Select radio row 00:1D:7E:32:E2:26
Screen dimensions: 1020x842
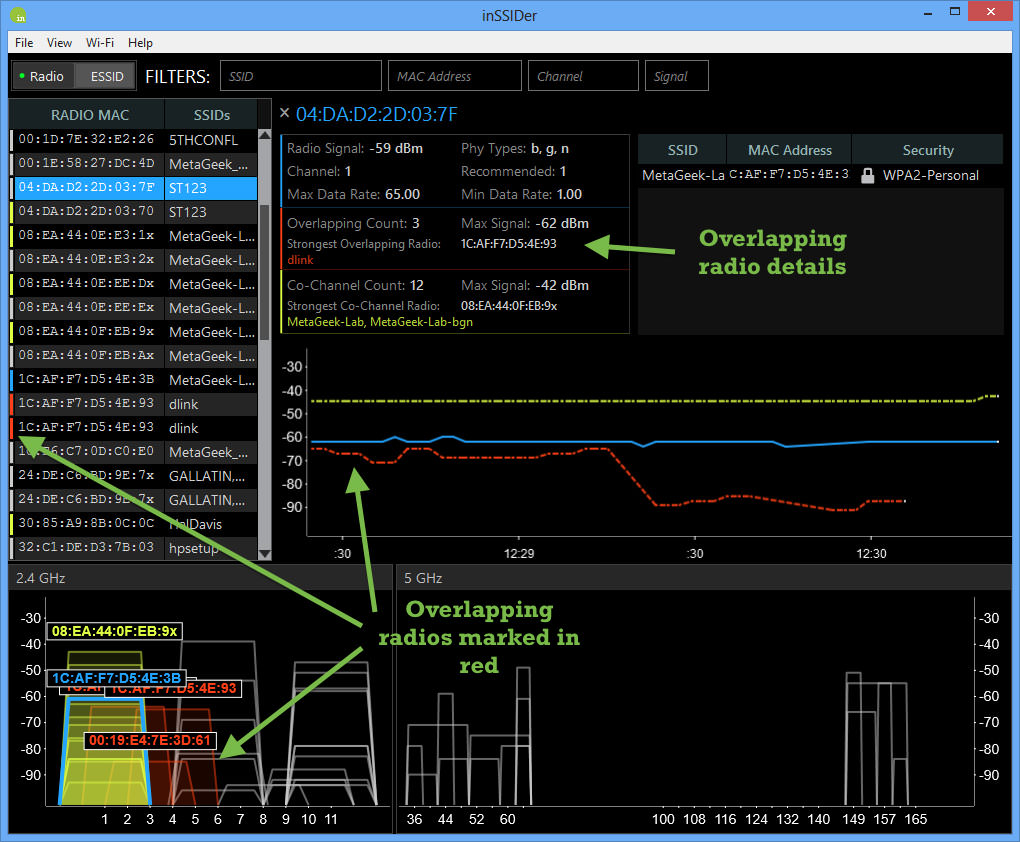[x=134, y=140]
